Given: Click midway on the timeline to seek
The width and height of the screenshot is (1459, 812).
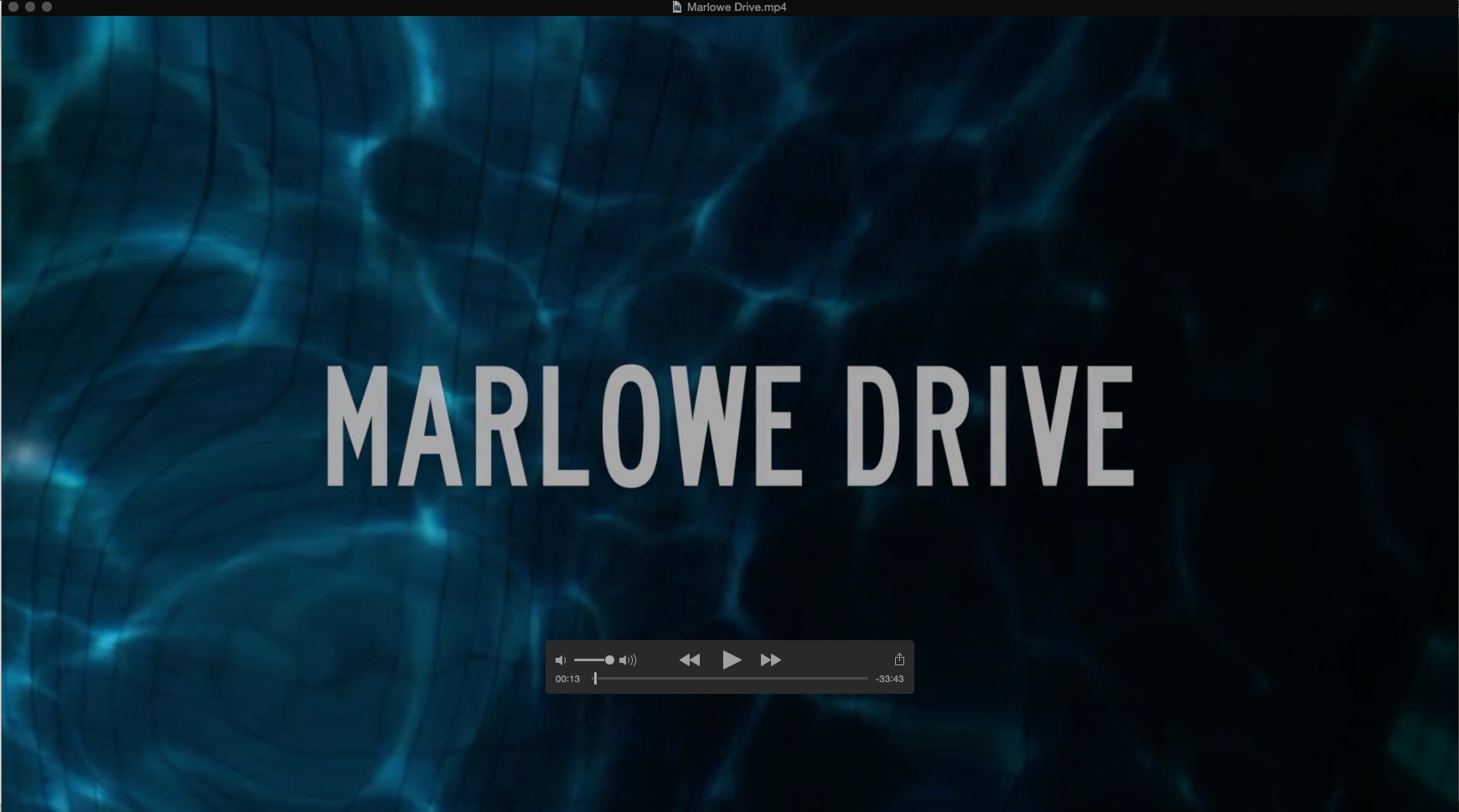Looking at the screenshot, I should pyautogui.click(x=729, y=679).
